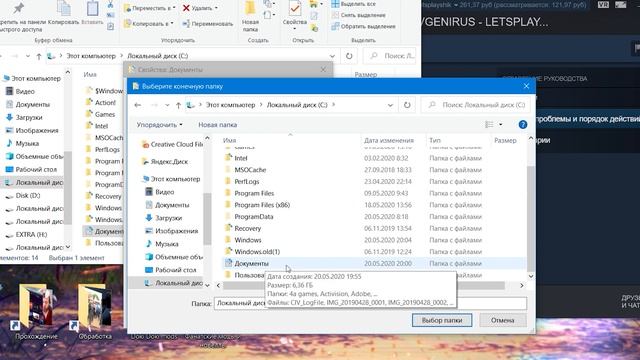
Task: Select Видео in dialog navigation tree
Action: click(x=160, y=192)
